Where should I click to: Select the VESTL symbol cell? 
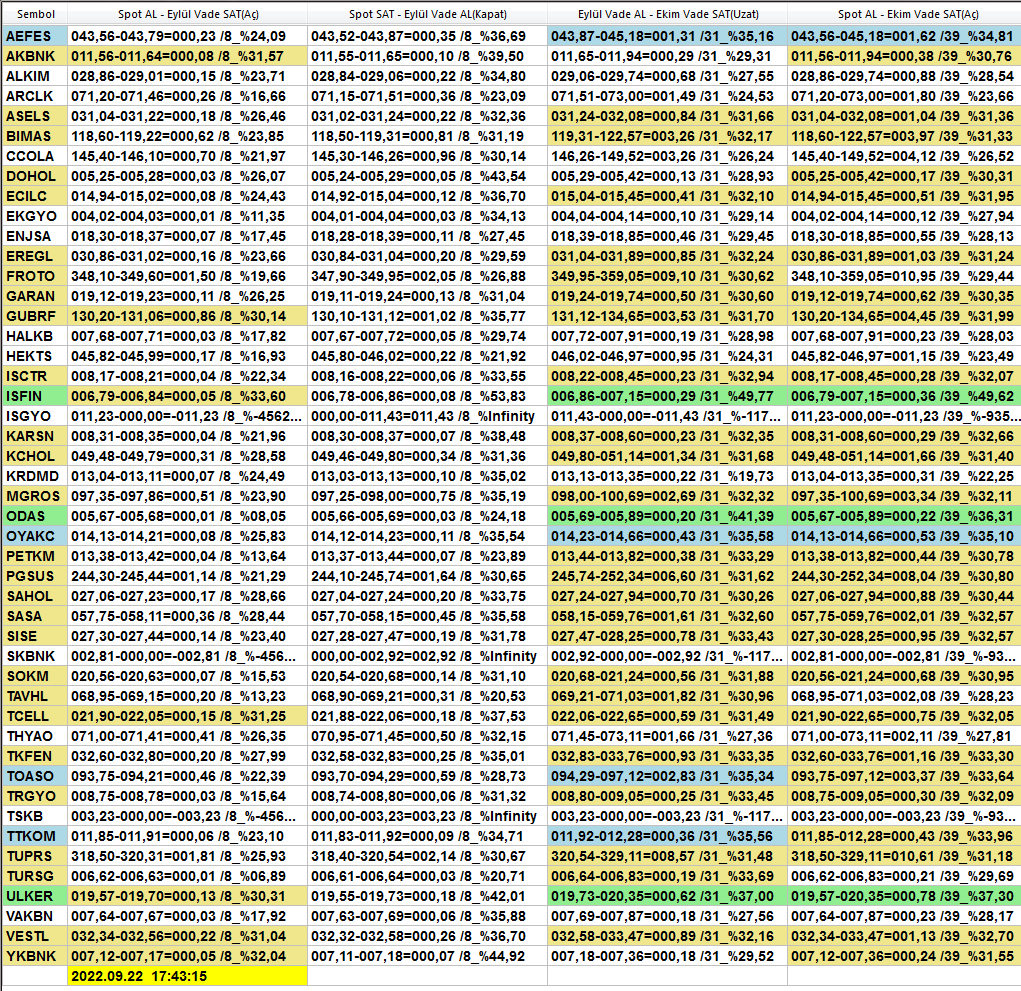(35, 937)
